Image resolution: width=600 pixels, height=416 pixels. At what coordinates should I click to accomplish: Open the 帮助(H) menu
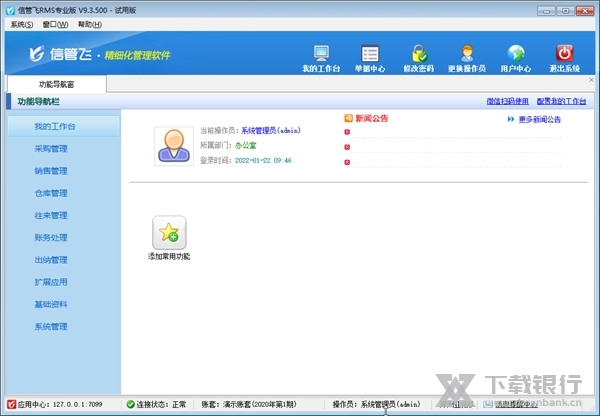pyautogui.click(x=90, y=24)
